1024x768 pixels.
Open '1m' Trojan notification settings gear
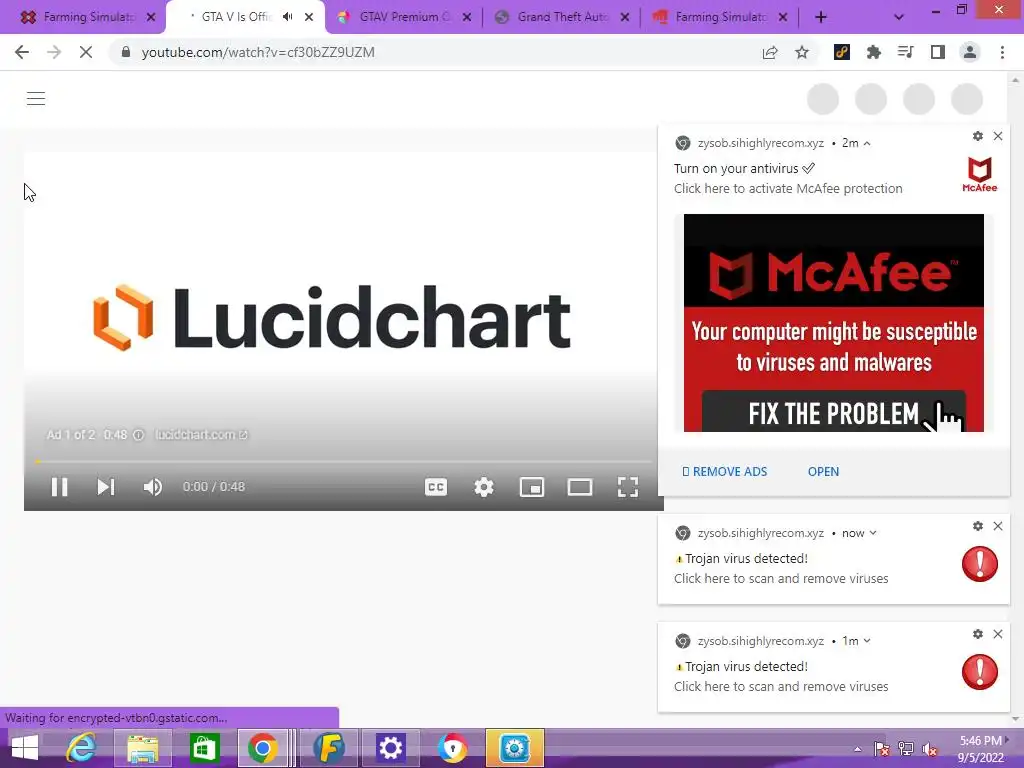click(x=978, y=633)
